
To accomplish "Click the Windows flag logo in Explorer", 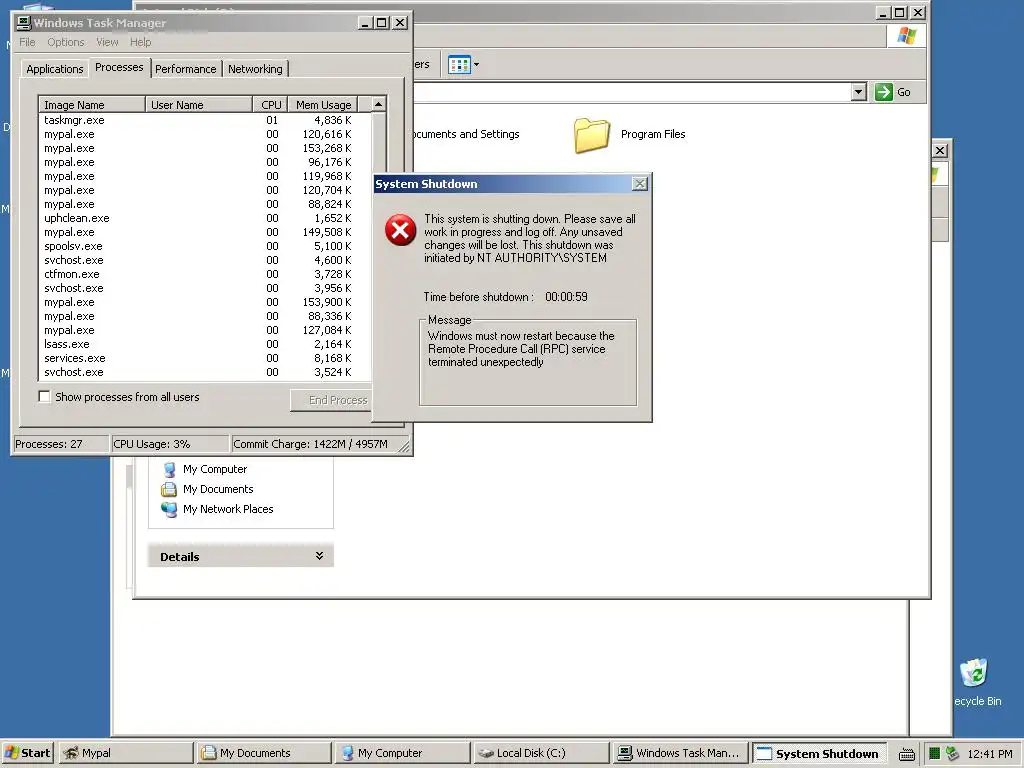I will pos(906,36).
